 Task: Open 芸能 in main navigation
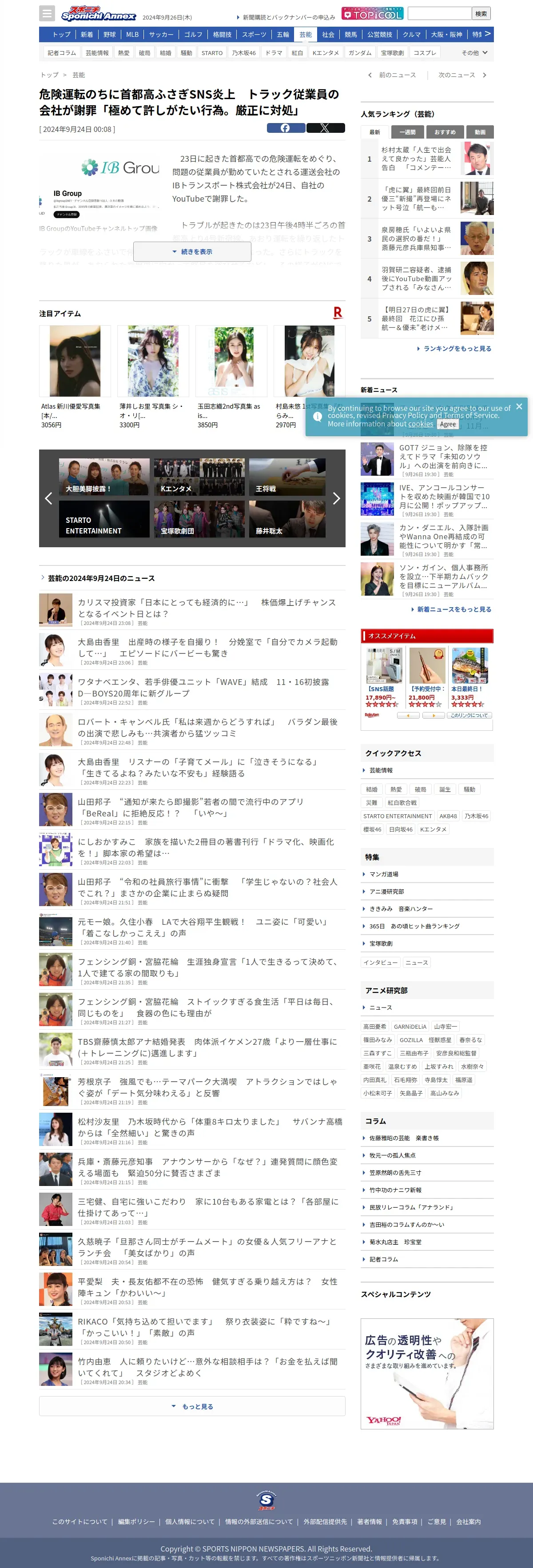point(306,35)
